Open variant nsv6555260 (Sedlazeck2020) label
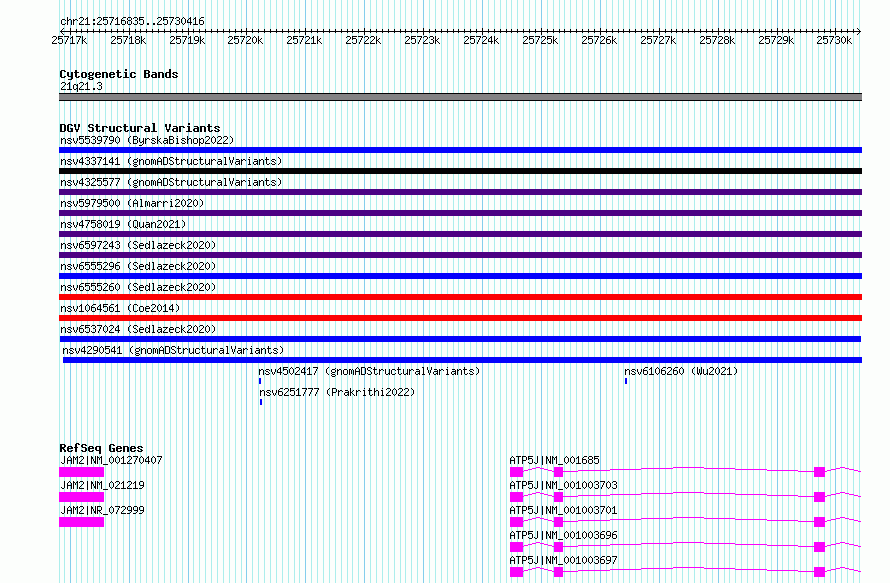 click(x=138, y=287)
